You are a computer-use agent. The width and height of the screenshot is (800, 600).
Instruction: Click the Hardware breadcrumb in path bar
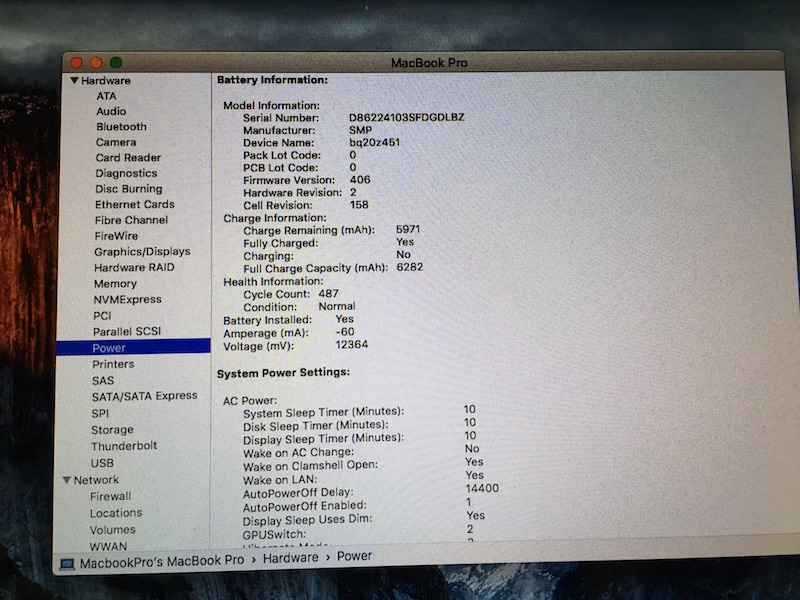pyautogui.click(x=290, y=558)
